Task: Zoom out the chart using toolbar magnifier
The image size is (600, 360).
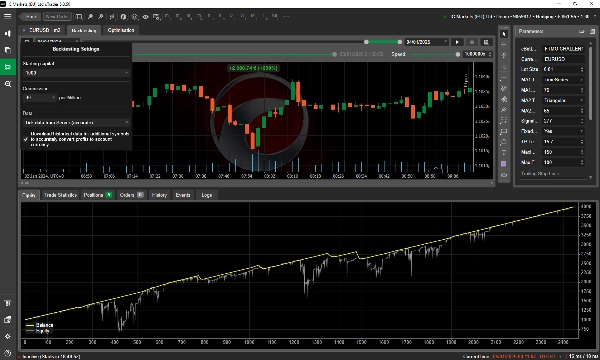Action: click(x=100, y=17)
